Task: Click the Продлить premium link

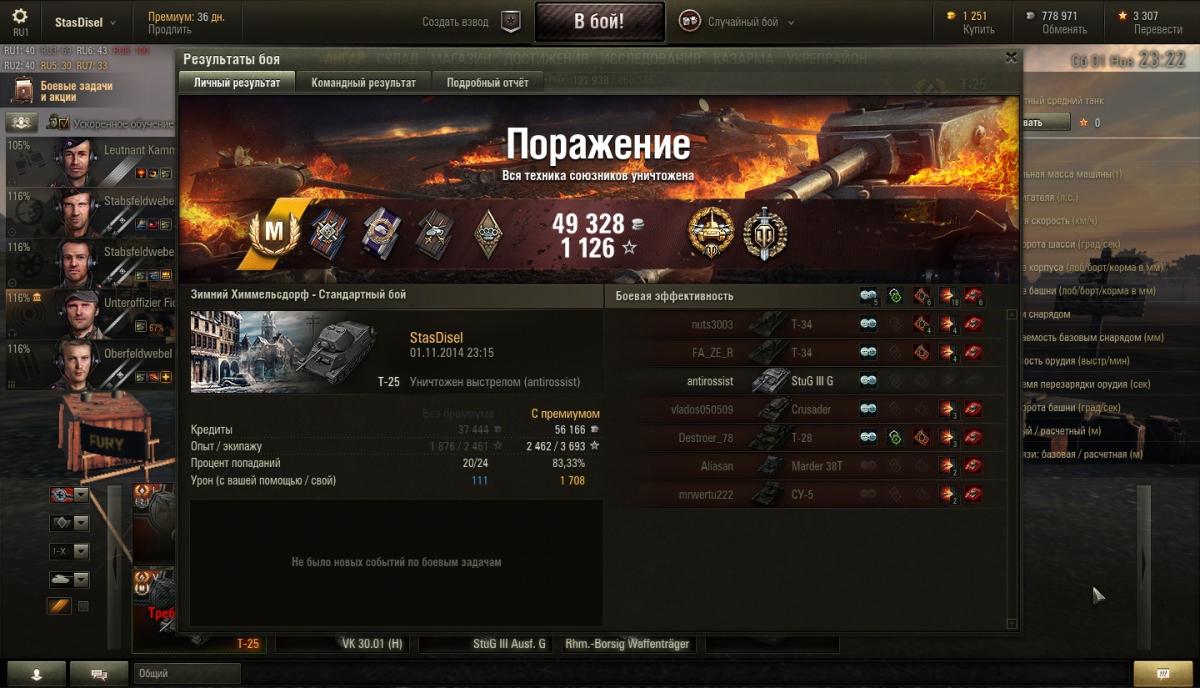Action: (x=169, y=30)
